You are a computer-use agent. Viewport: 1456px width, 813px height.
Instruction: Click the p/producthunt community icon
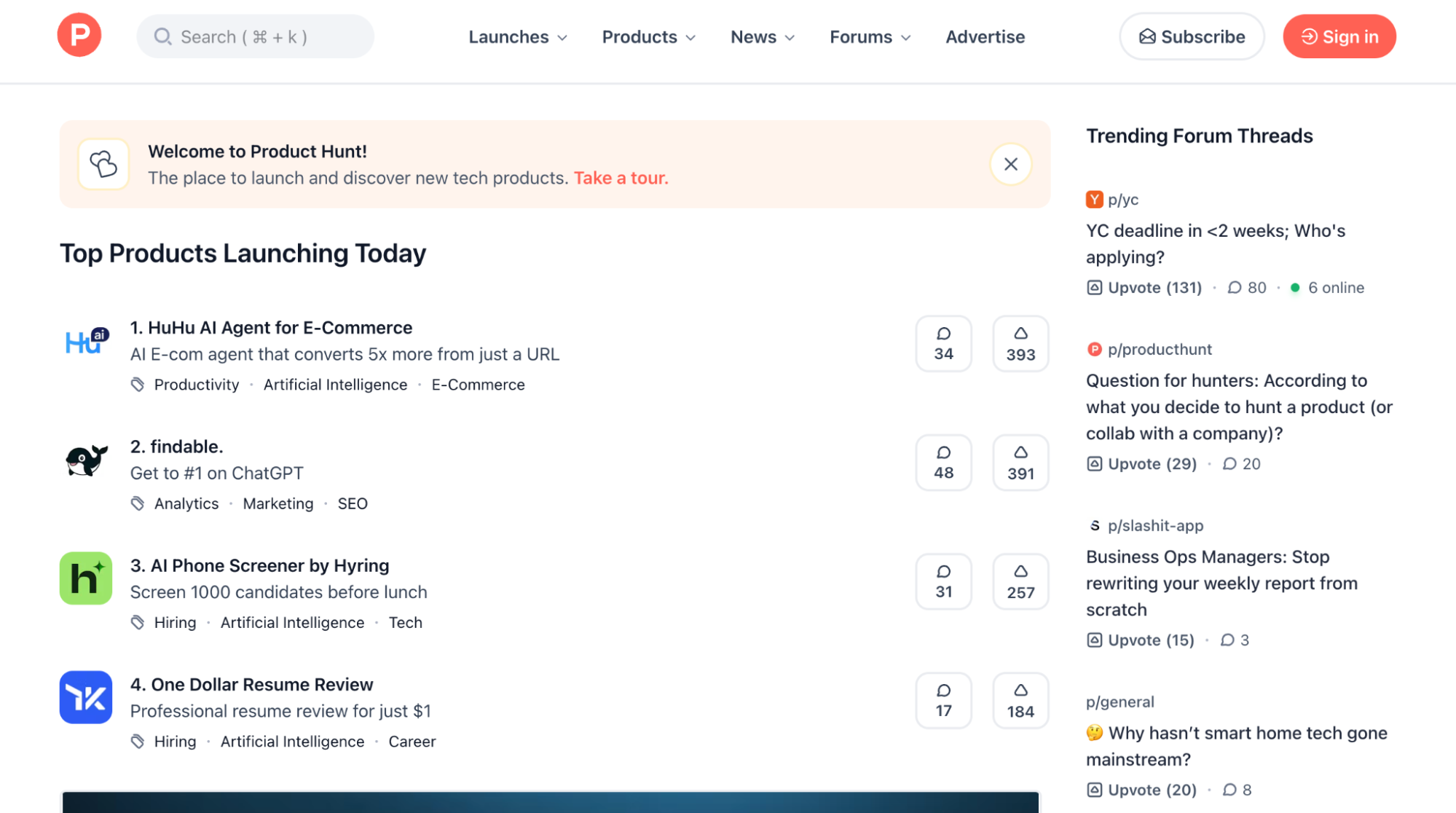1095,349
